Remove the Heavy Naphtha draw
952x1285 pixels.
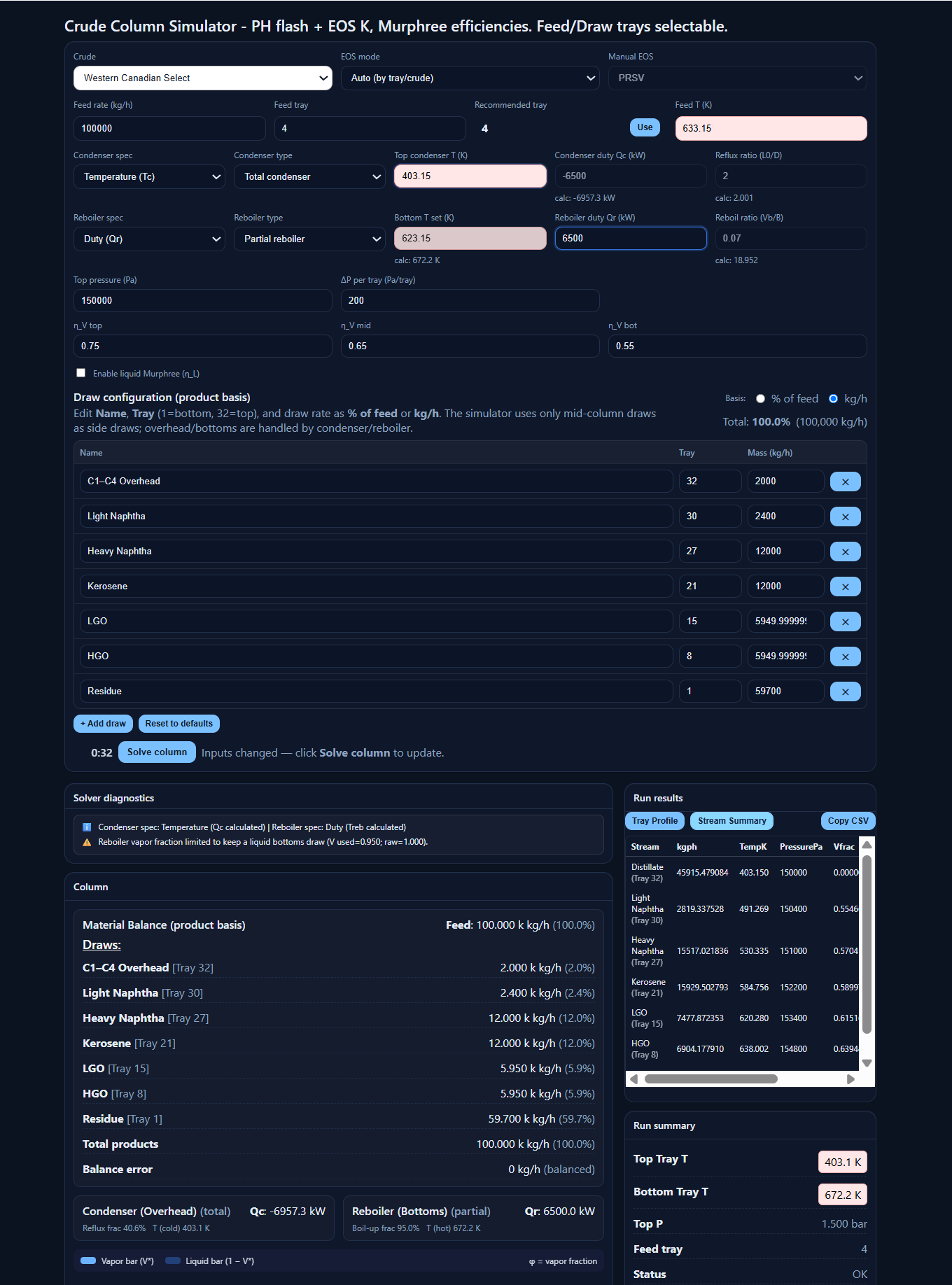845,552
